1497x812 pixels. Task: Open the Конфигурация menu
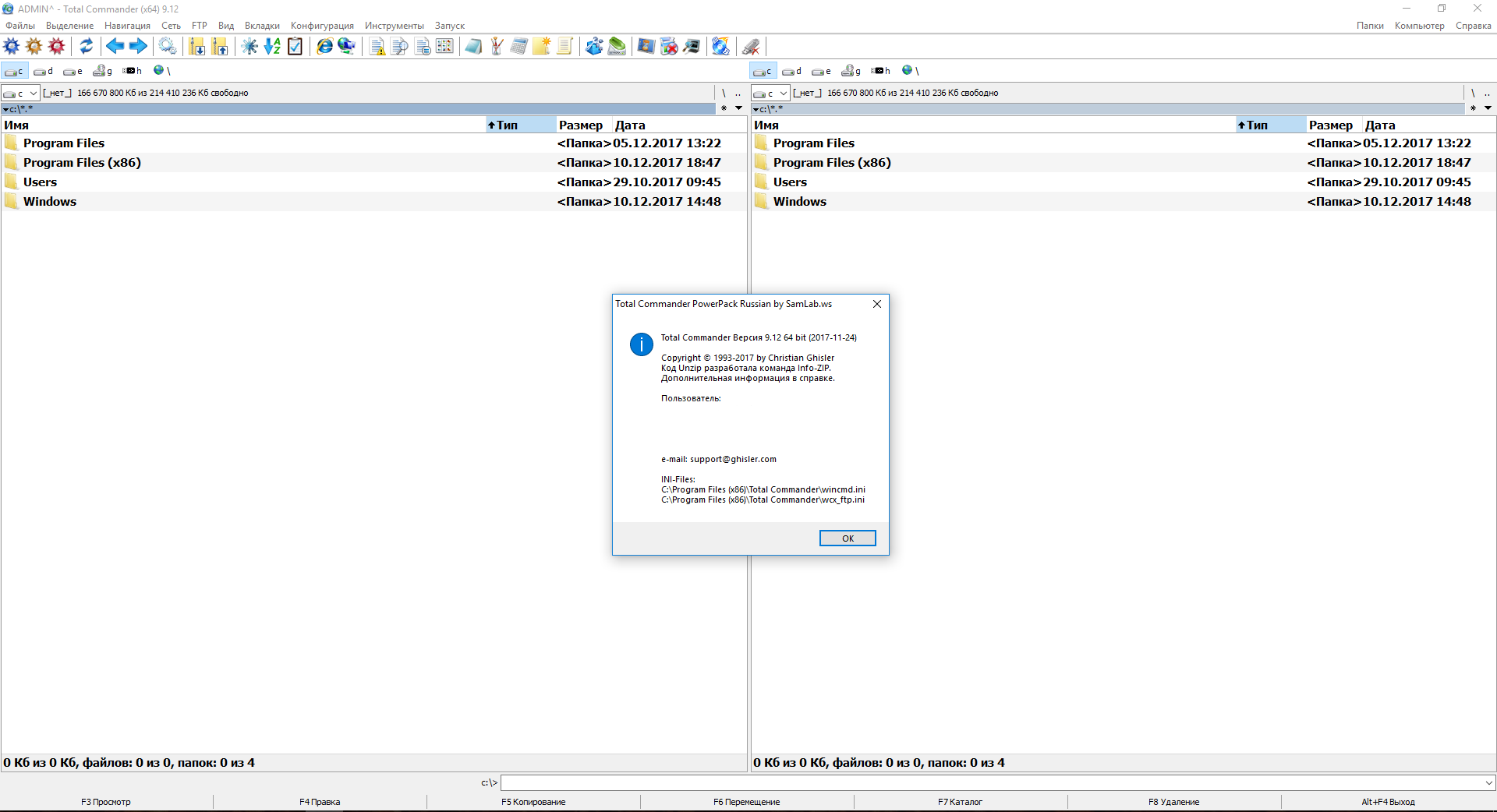coord(322,26)
